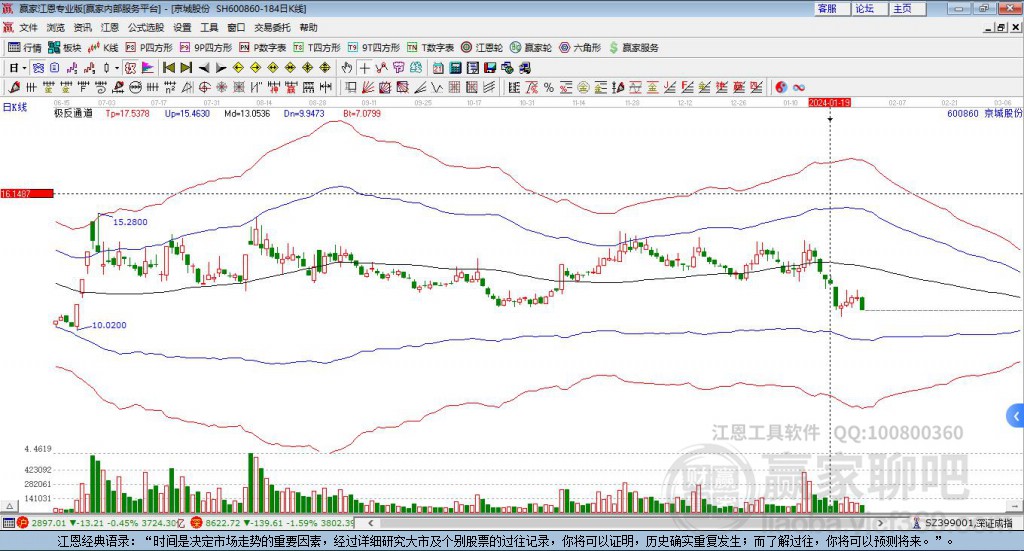Click the 10.0200 low price annotation
1024x551 pixels.
click(109, 325)
